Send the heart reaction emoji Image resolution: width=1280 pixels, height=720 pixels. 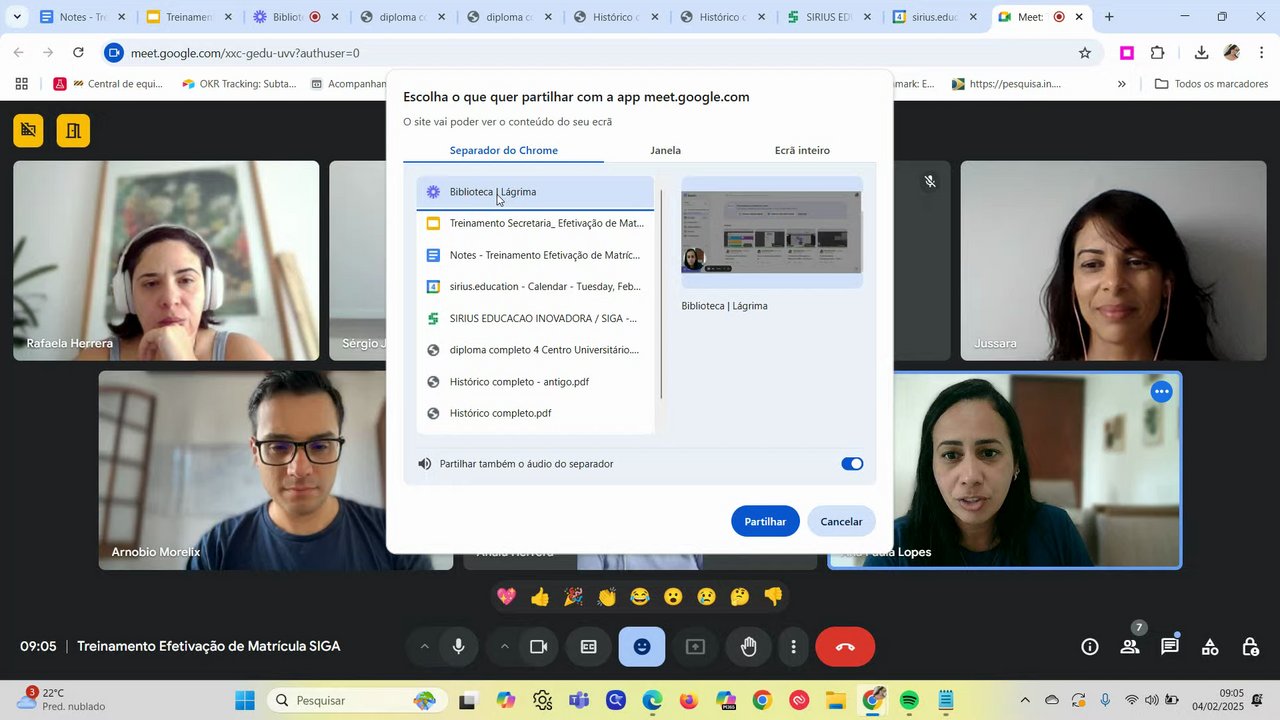point(507,597)
